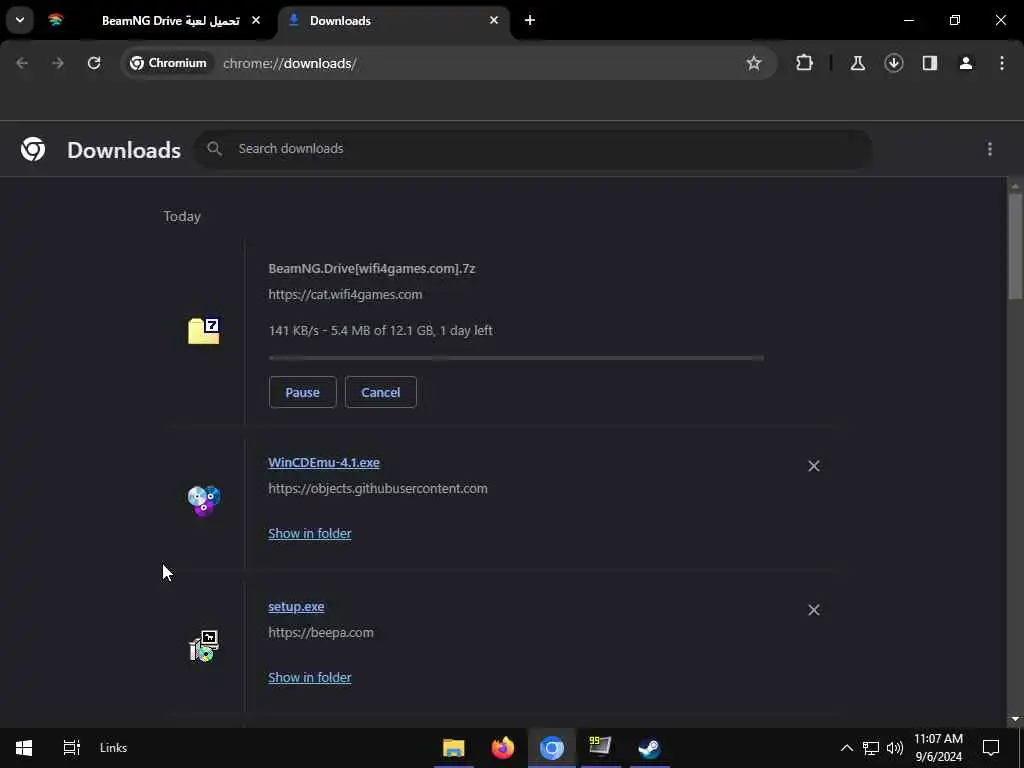Open Chrome Labs flask icon

coord(857,63)
